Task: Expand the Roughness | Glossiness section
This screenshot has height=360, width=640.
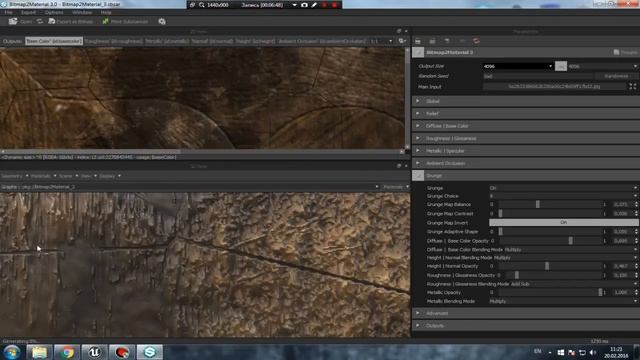Action: 526,139
